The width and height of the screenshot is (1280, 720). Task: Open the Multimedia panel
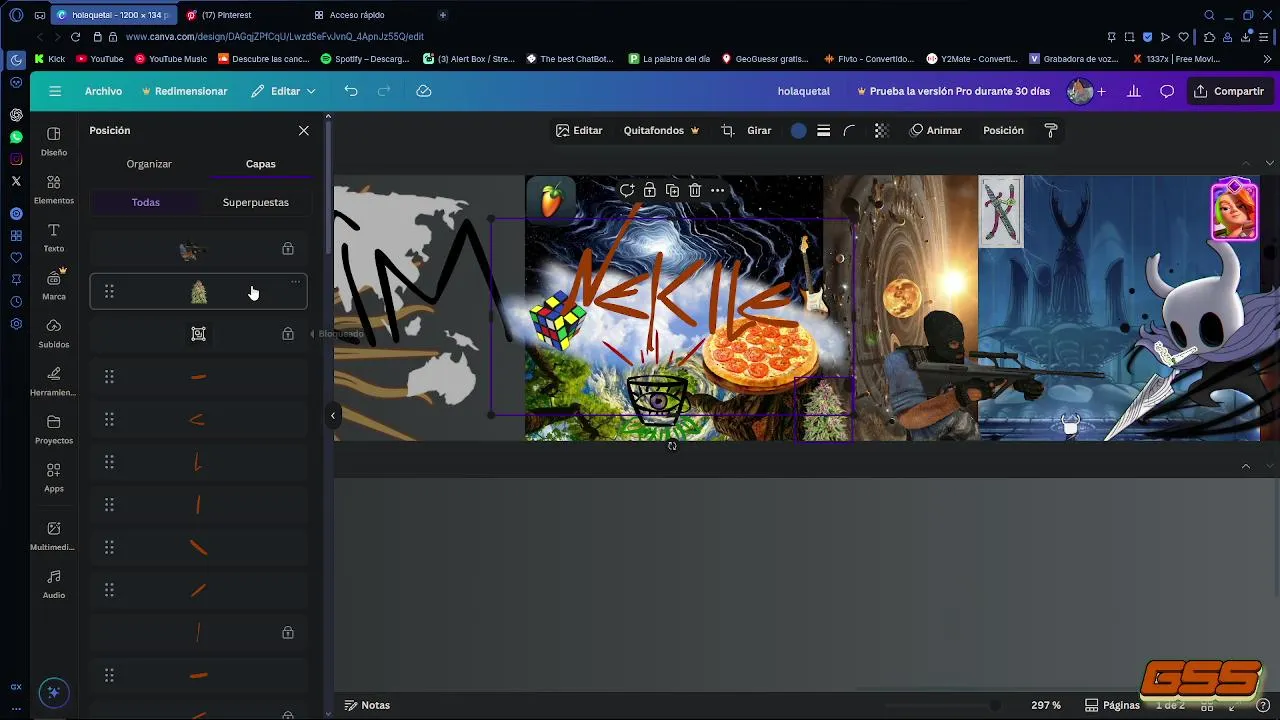click(x=54, y=536)
